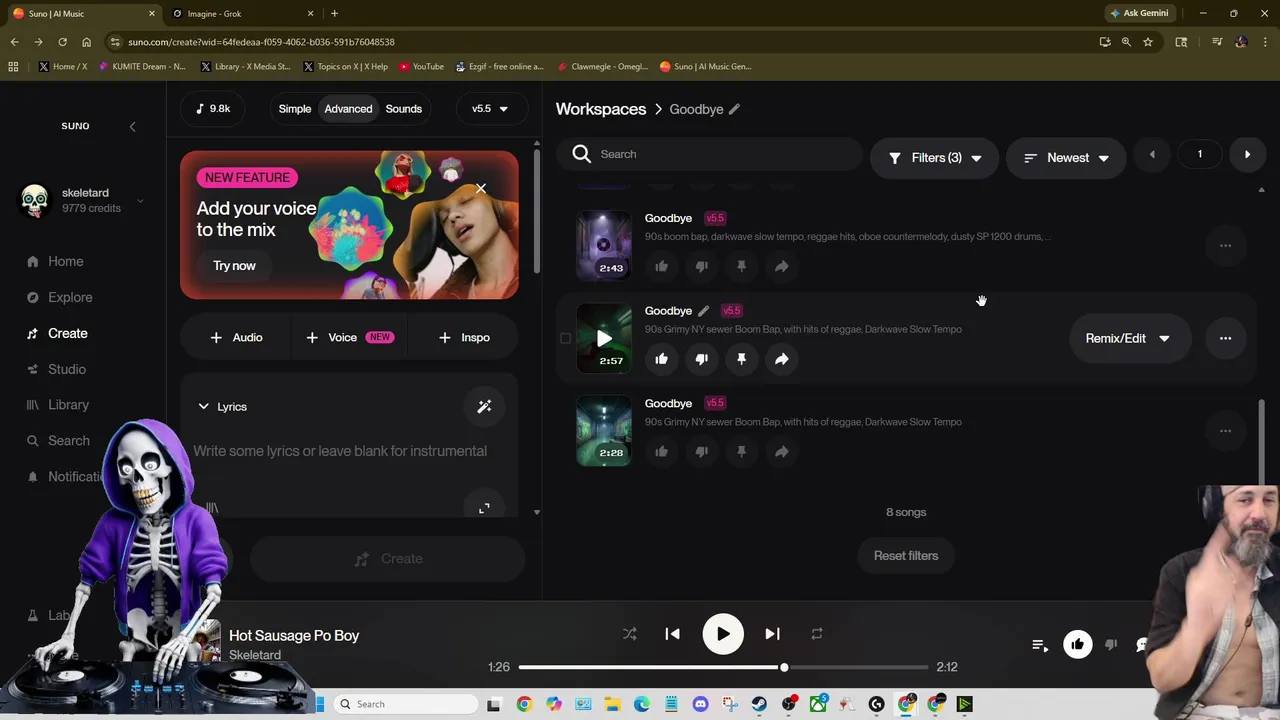Screen dimensions: 1280x720
Task: Add Audio with the plus button
Action: 236,338
